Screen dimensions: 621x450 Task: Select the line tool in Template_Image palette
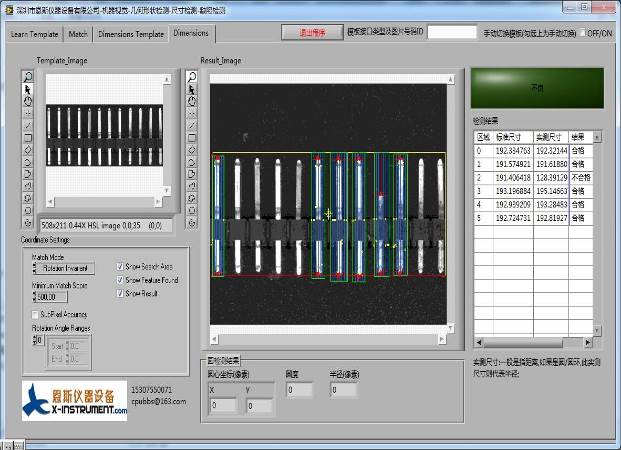pyautogui.click(x=27, y=125)
